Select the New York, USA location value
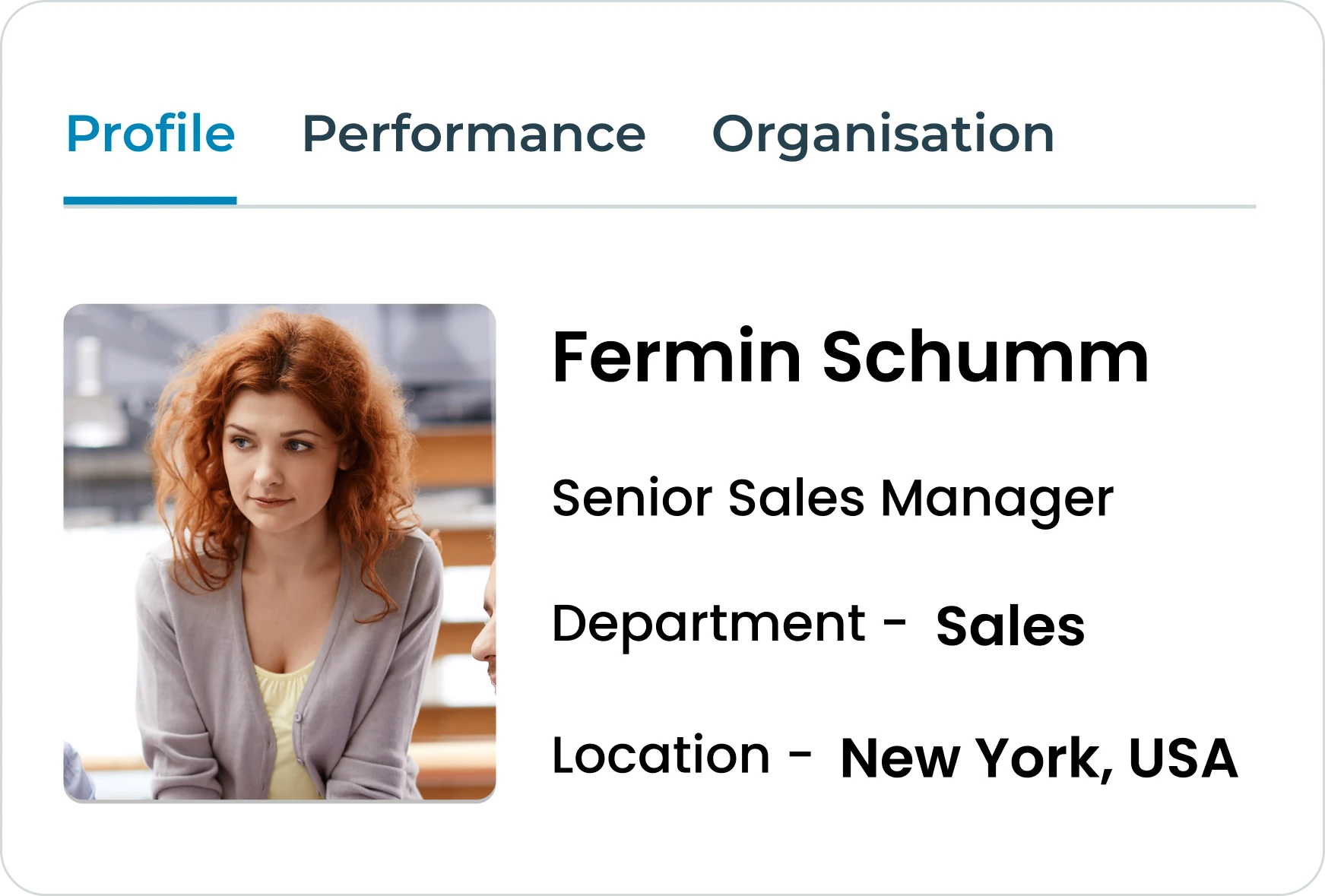Image resolution: width=1325 pixels, height=896 pixels. point(1038,758)
